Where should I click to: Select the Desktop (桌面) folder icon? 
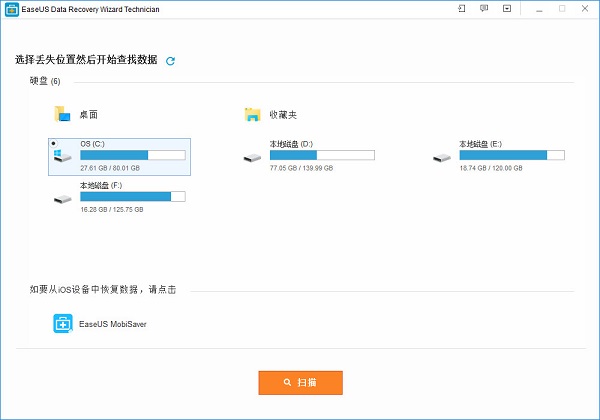pos(62,114)
